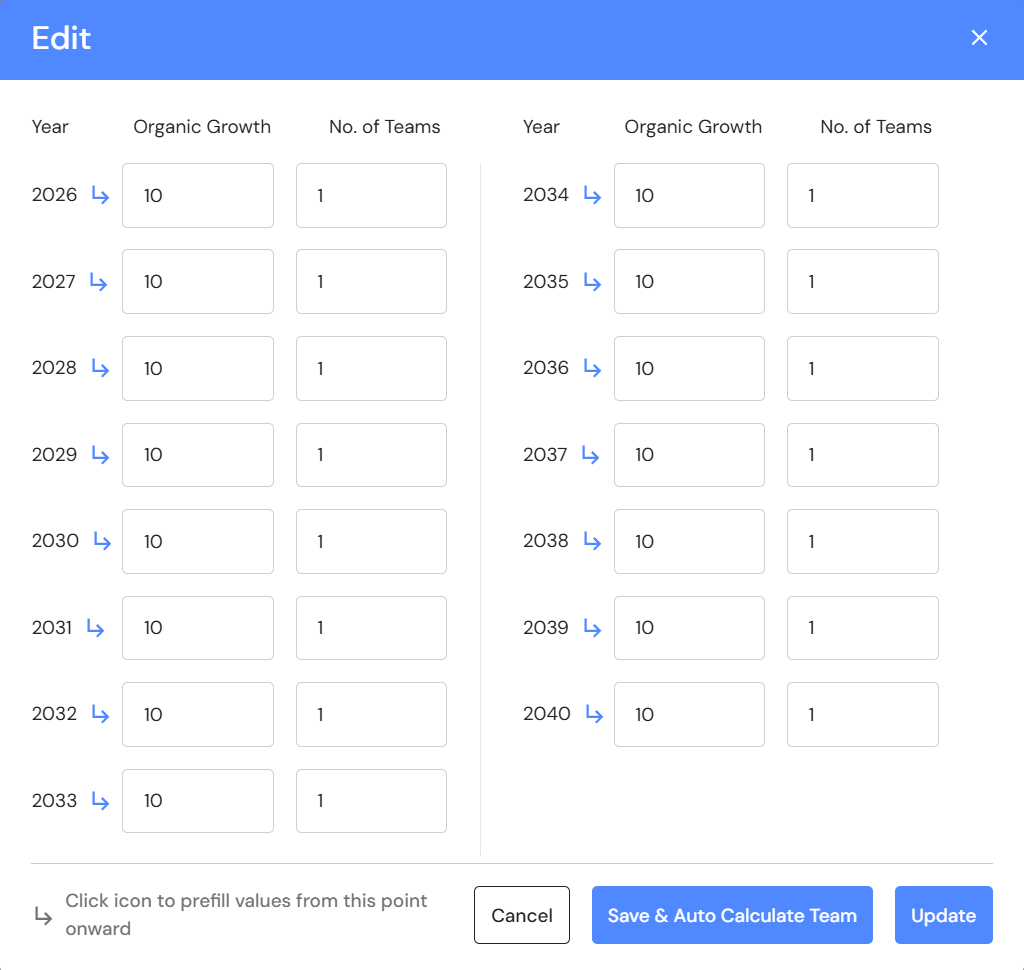Click the prefill arrow icon for 2038
This screenshot has height=970, width=1024.
tap(592, 541)
